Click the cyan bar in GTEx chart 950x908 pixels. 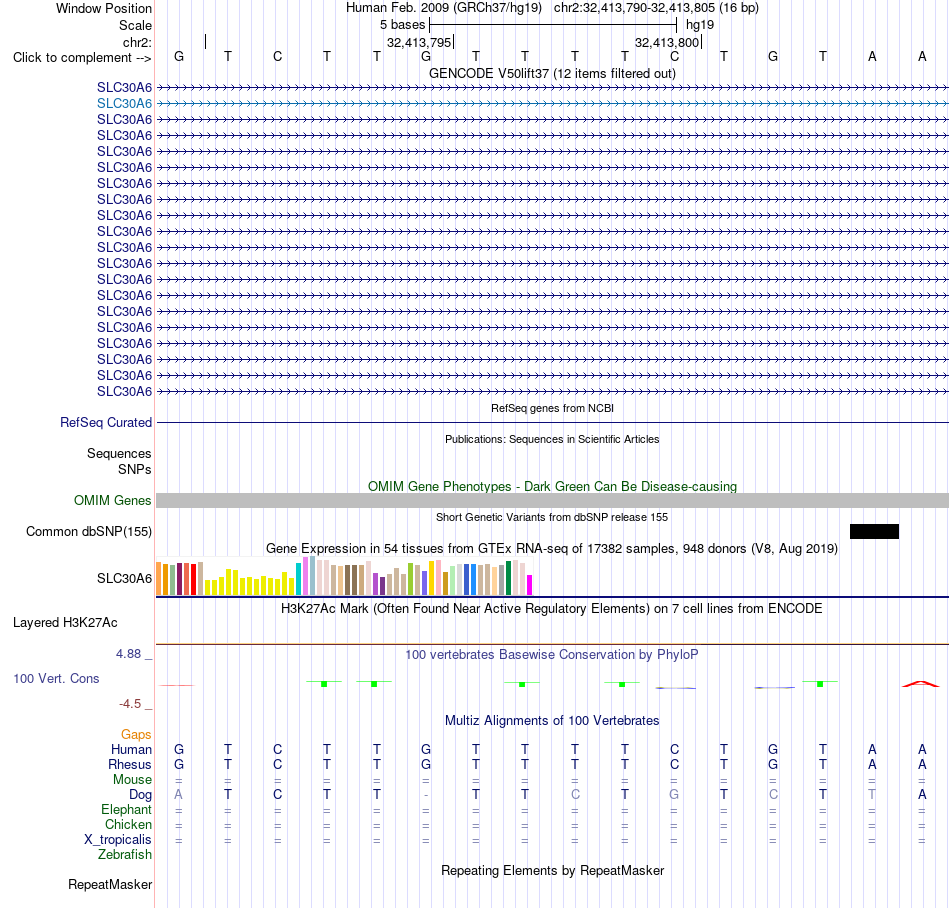pos(299,579)
